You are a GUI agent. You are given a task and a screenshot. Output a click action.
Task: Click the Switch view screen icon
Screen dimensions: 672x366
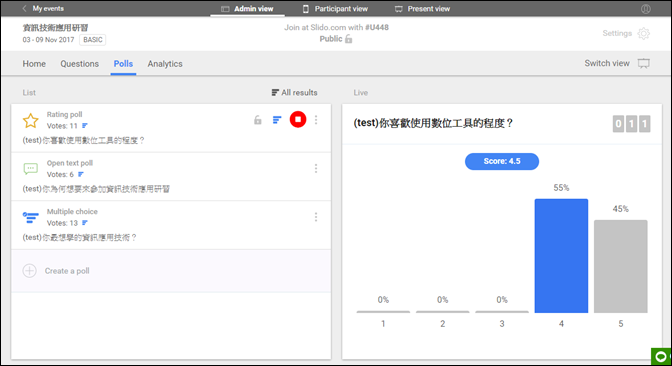point(644,63)
